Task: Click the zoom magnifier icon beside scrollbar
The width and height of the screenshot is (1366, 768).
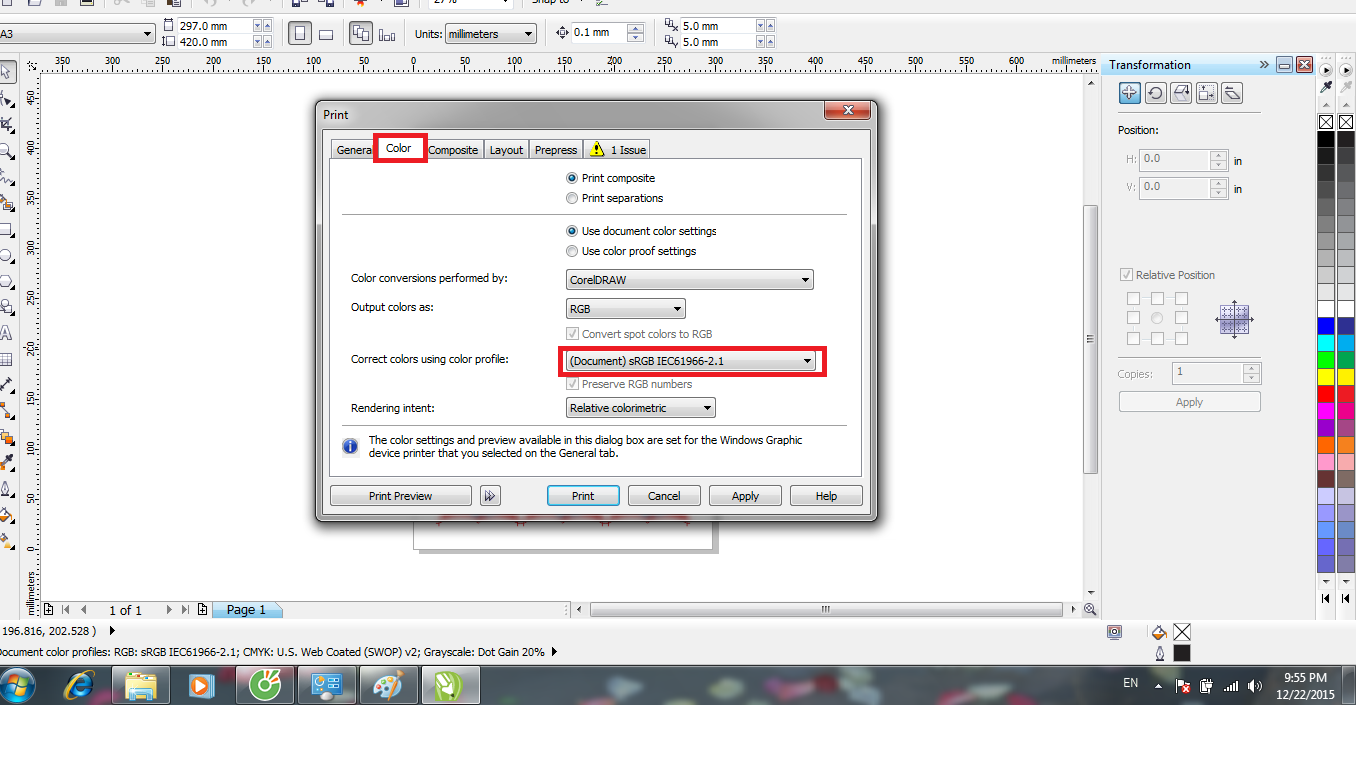Action: [x=1090, y=609]
